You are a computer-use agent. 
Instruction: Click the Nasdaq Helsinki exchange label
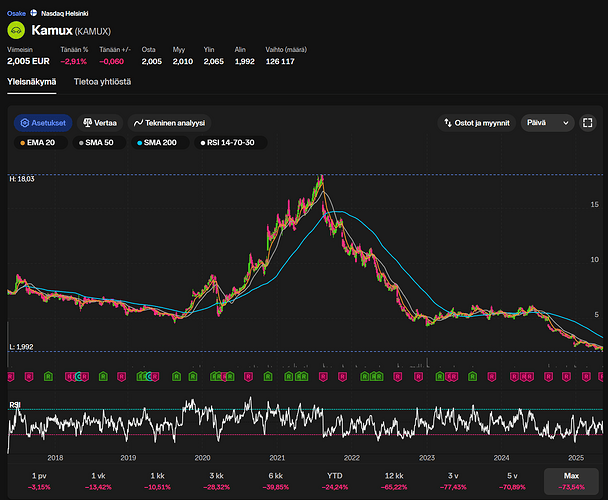pyautogui.click(x=64, y=13)
